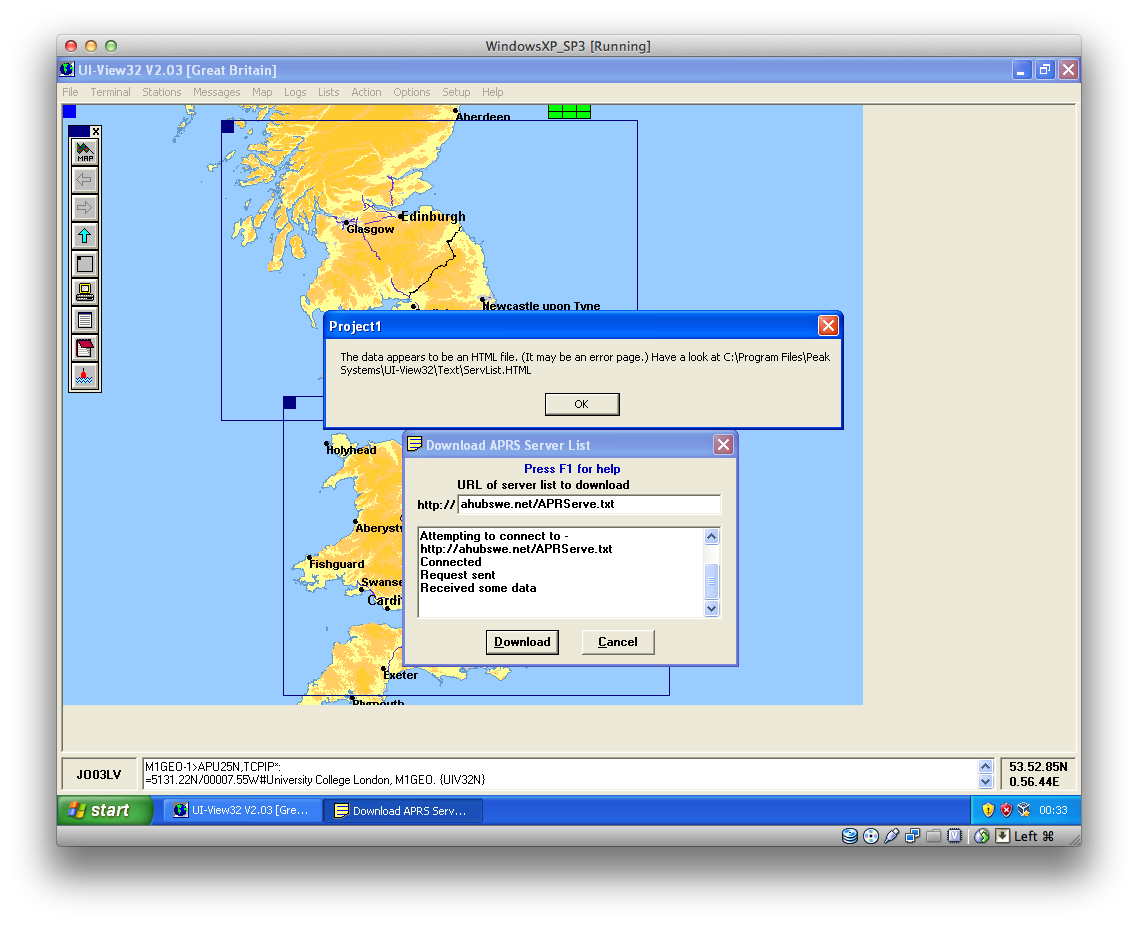Open the Action menu

point(367,92)
